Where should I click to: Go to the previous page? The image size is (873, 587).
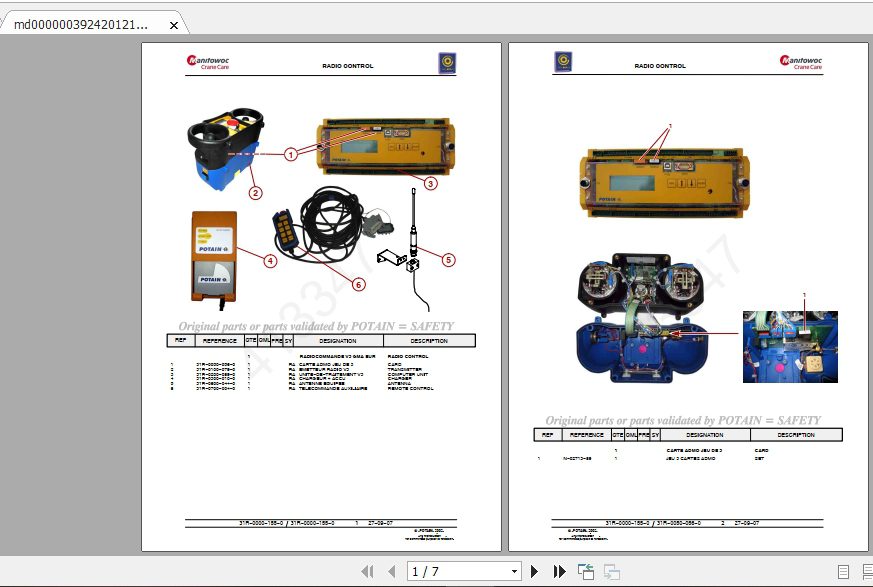tap(392, 571)
